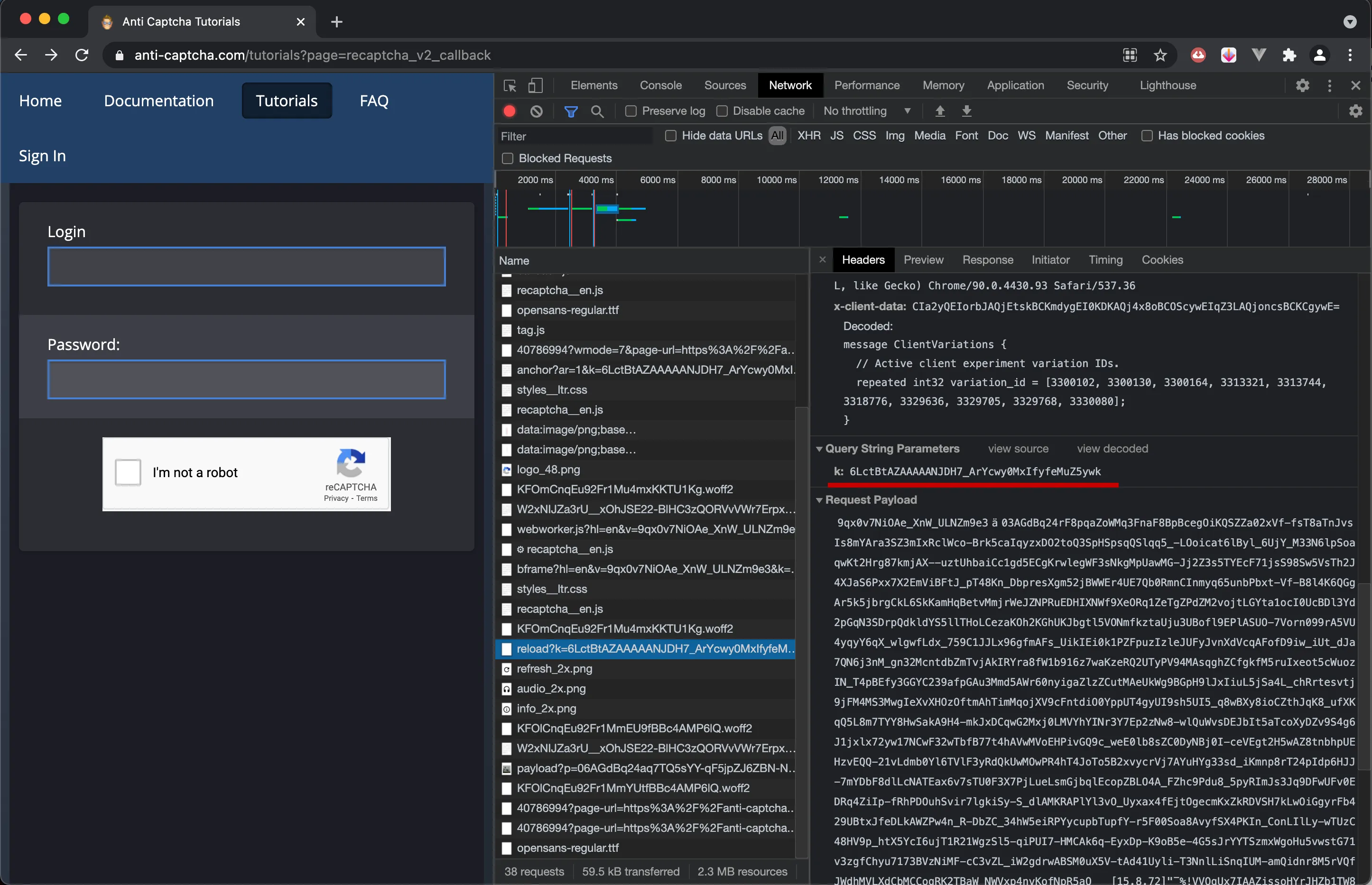This screenshot has height=885, width=1372.
Task: Go forward to next page
Action: (51, 55)
